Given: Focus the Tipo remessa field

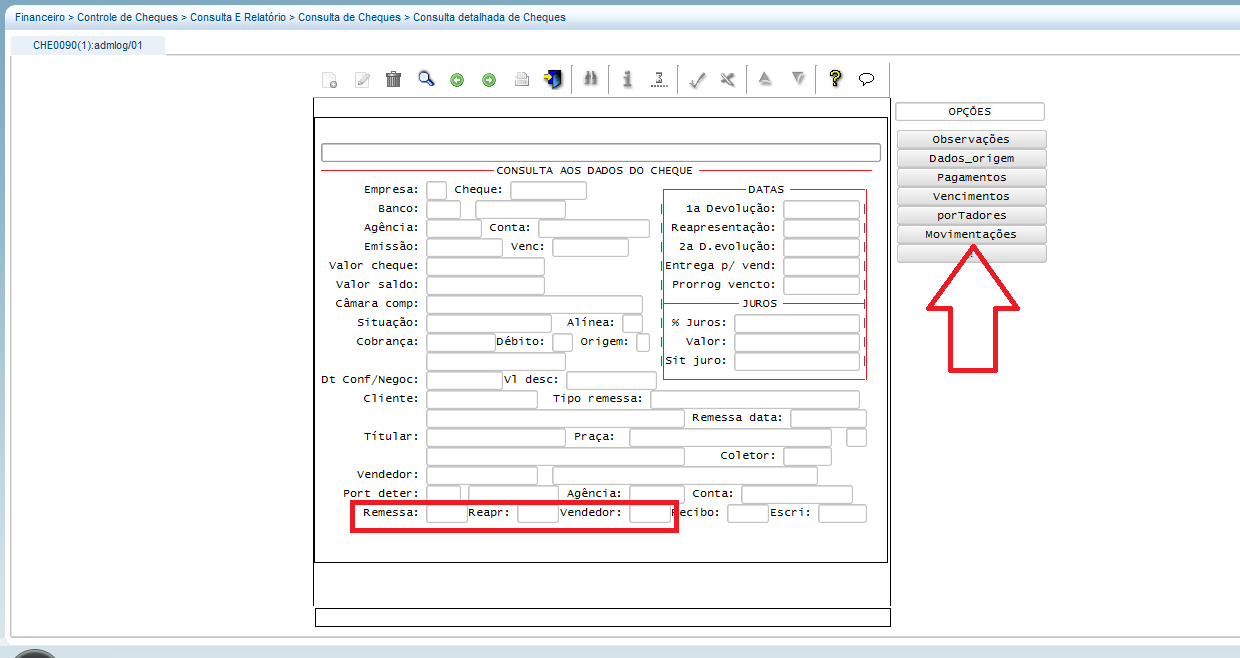Looking at the screenshot, I should point(755,399).
